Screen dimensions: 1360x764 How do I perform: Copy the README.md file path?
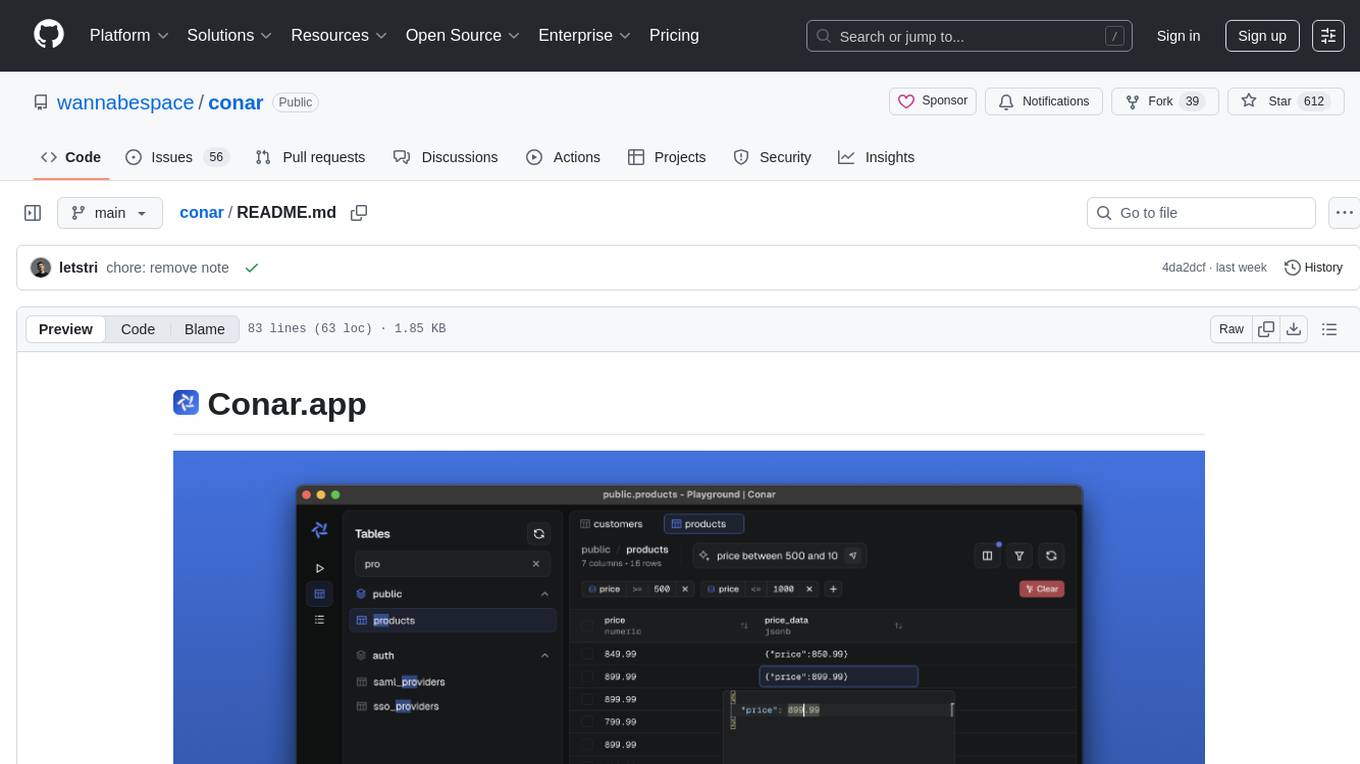tap(359, 212)
